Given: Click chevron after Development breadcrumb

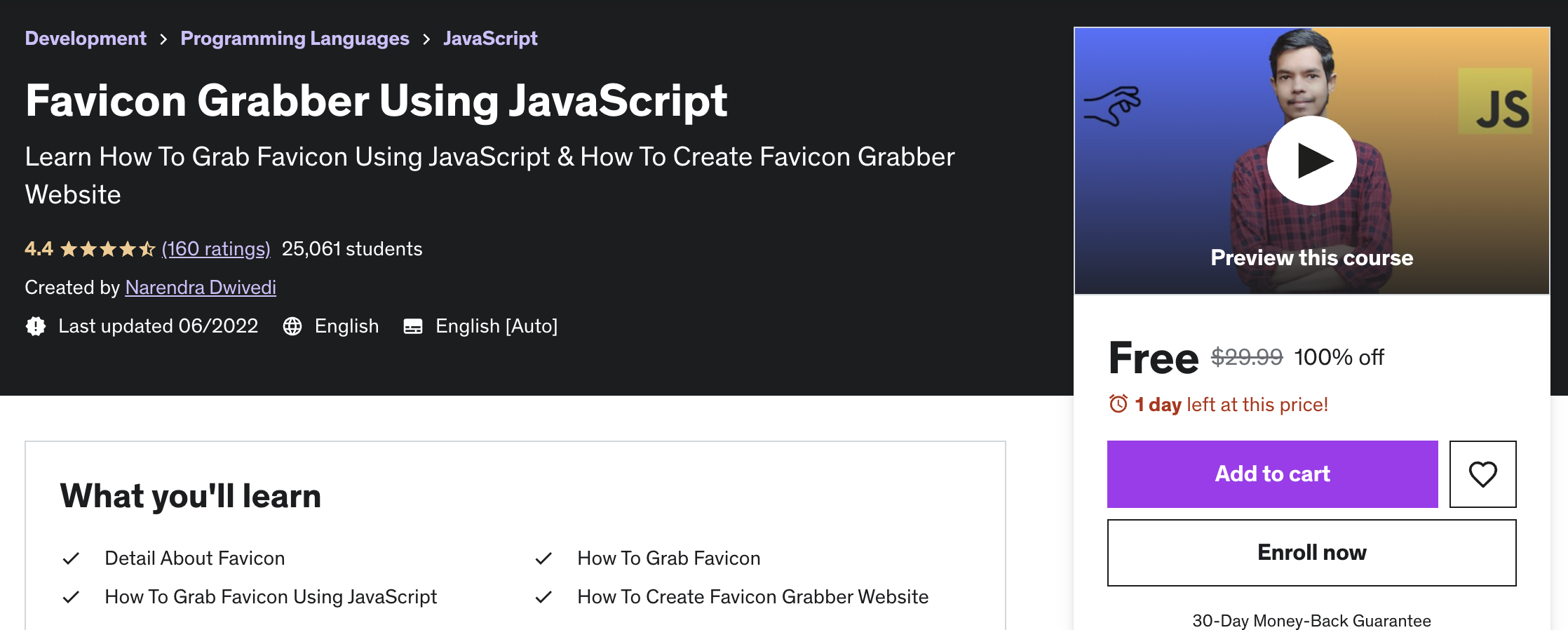Looking at the screenshot, I should tap(163, 39).
